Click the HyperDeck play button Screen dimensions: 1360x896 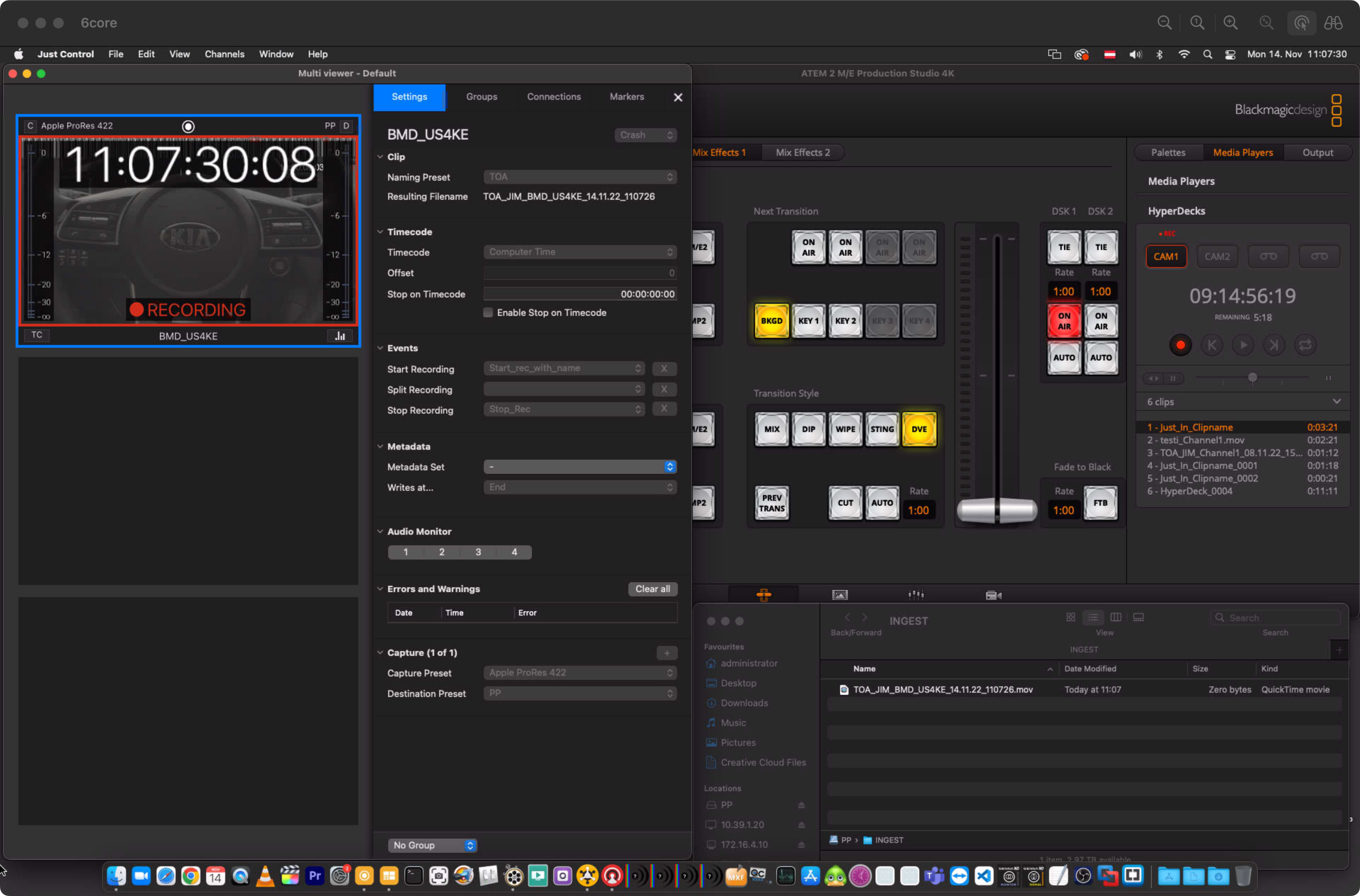[x=1243, y=344]
